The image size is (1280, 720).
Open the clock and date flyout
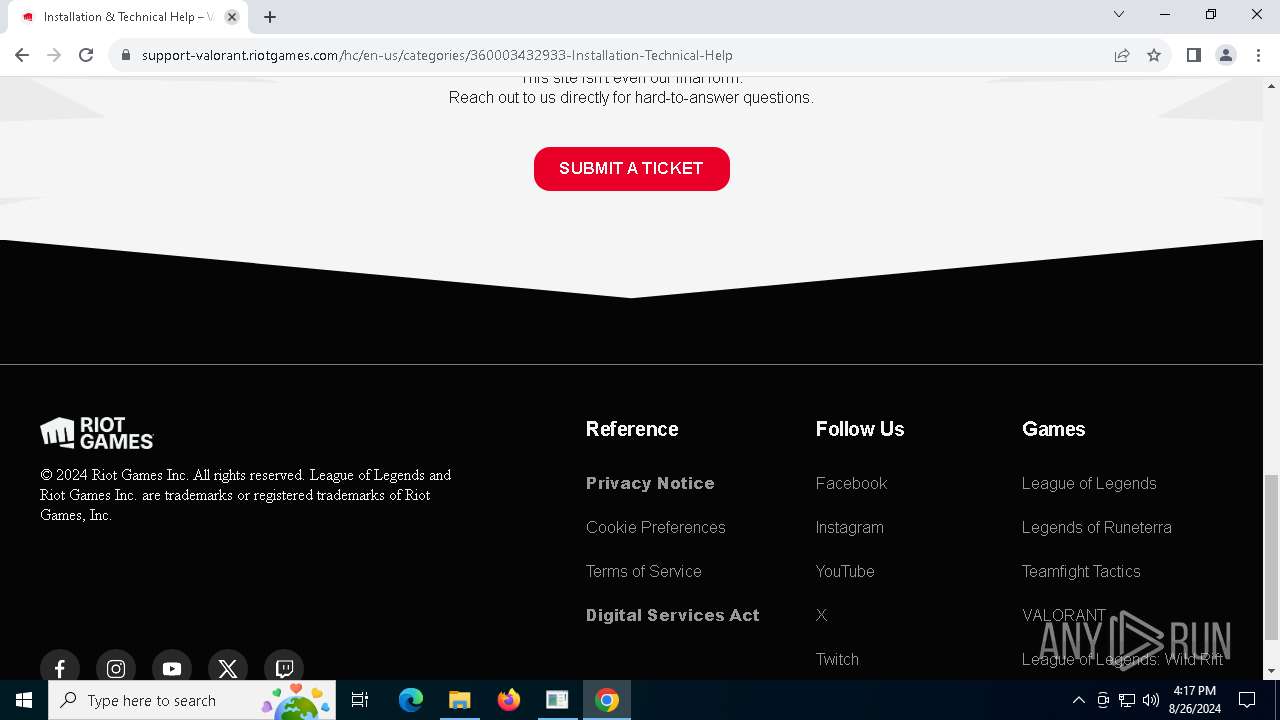coord(1194,700)
